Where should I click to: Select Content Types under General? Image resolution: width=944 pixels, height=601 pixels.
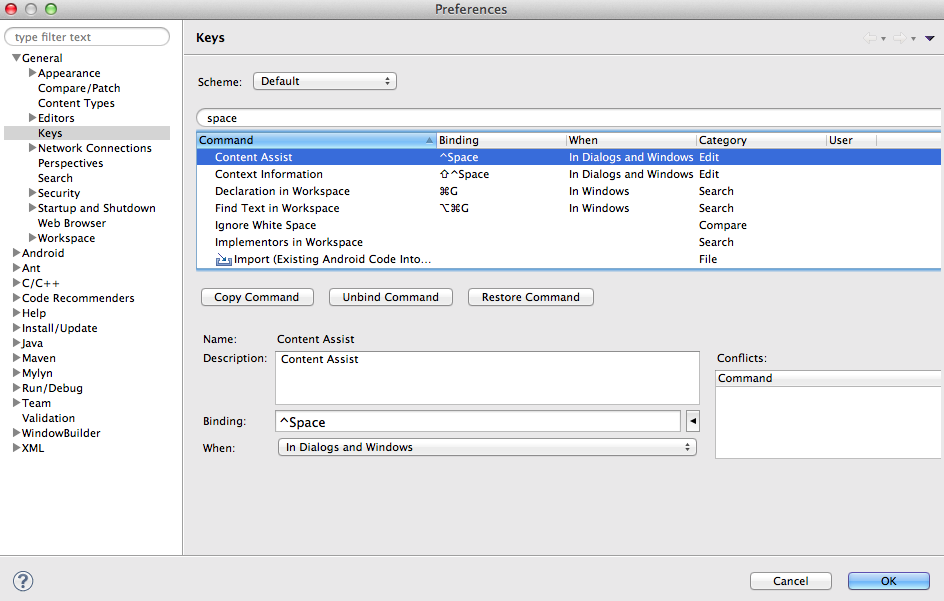point(76,102)
